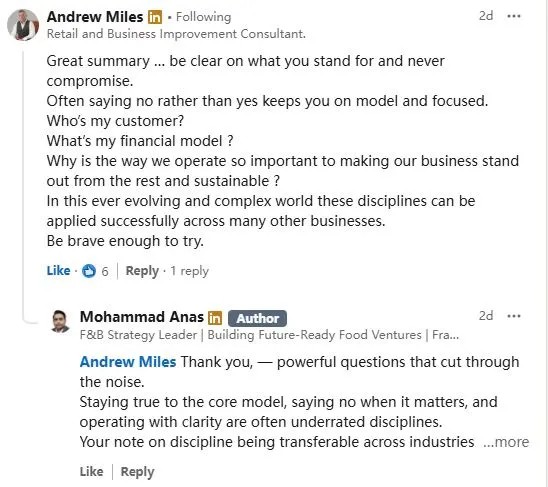Click the reaction count 6
Image resolution: width=548 pixels, height=487 pixels.
coord(105,271)
